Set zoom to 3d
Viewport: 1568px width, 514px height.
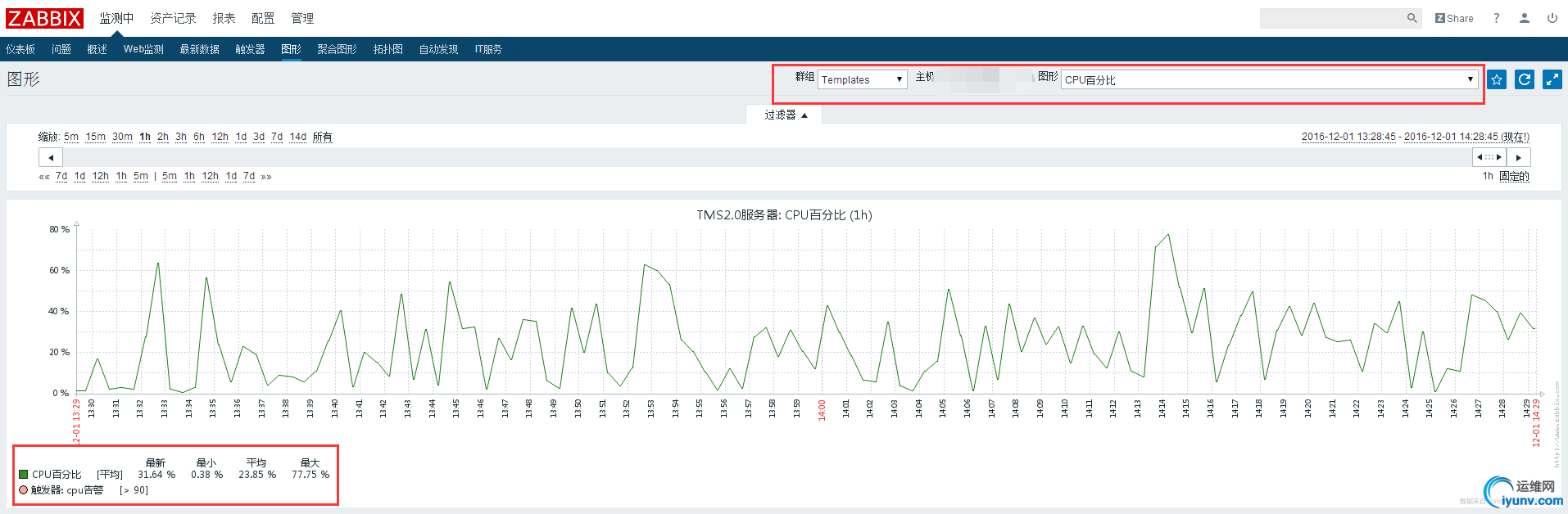259,137
